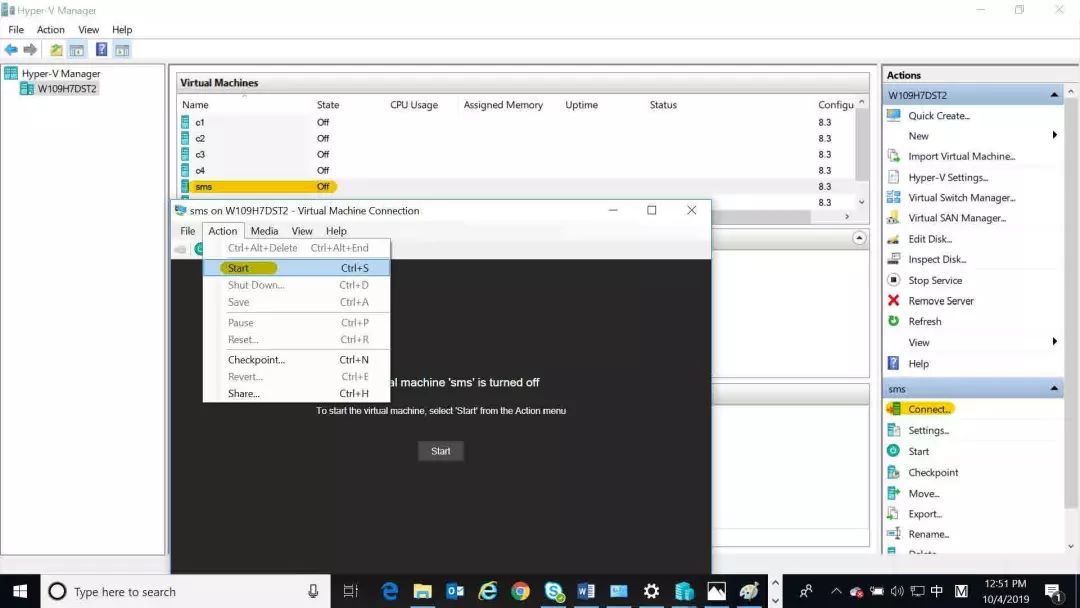
Task: Open Hyper-V Settings via its icon
Action: [893, 177]
